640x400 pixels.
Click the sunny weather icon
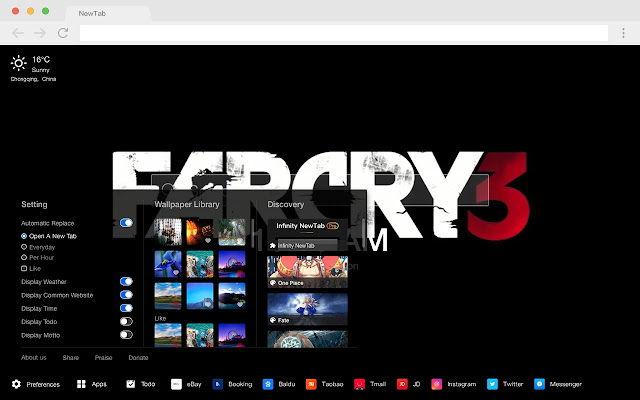tap(18, 63)
